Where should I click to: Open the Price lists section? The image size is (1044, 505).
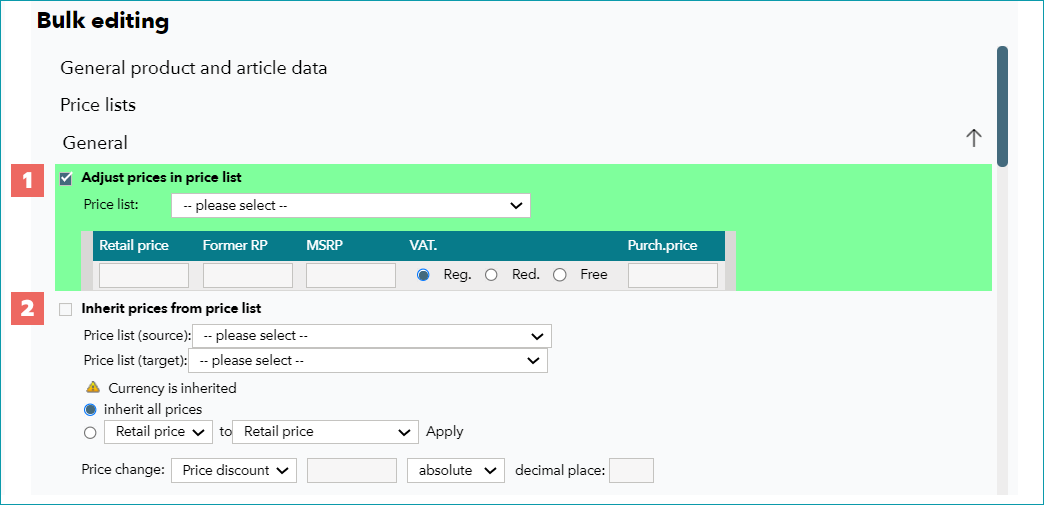click(98, 105)
